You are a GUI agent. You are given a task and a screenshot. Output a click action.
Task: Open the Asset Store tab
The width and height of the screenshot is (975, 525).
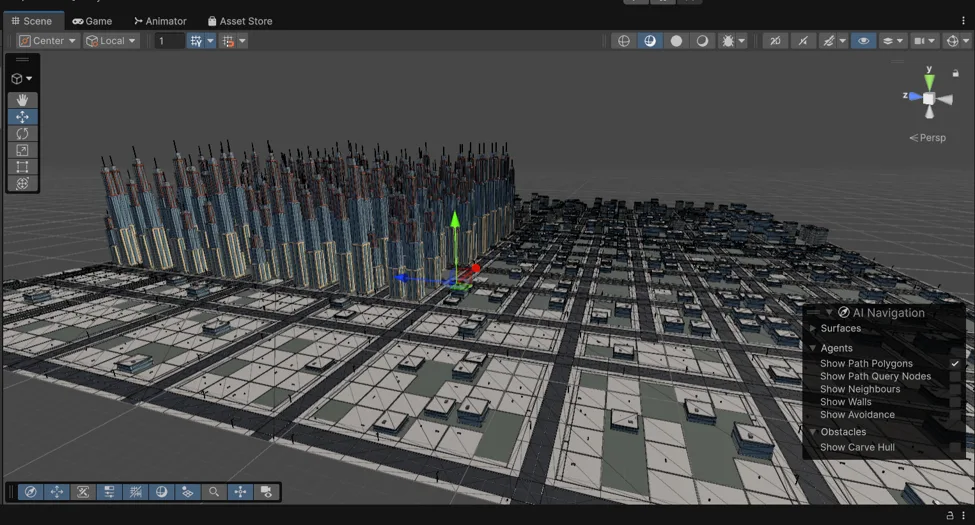(x=240, y=21)
